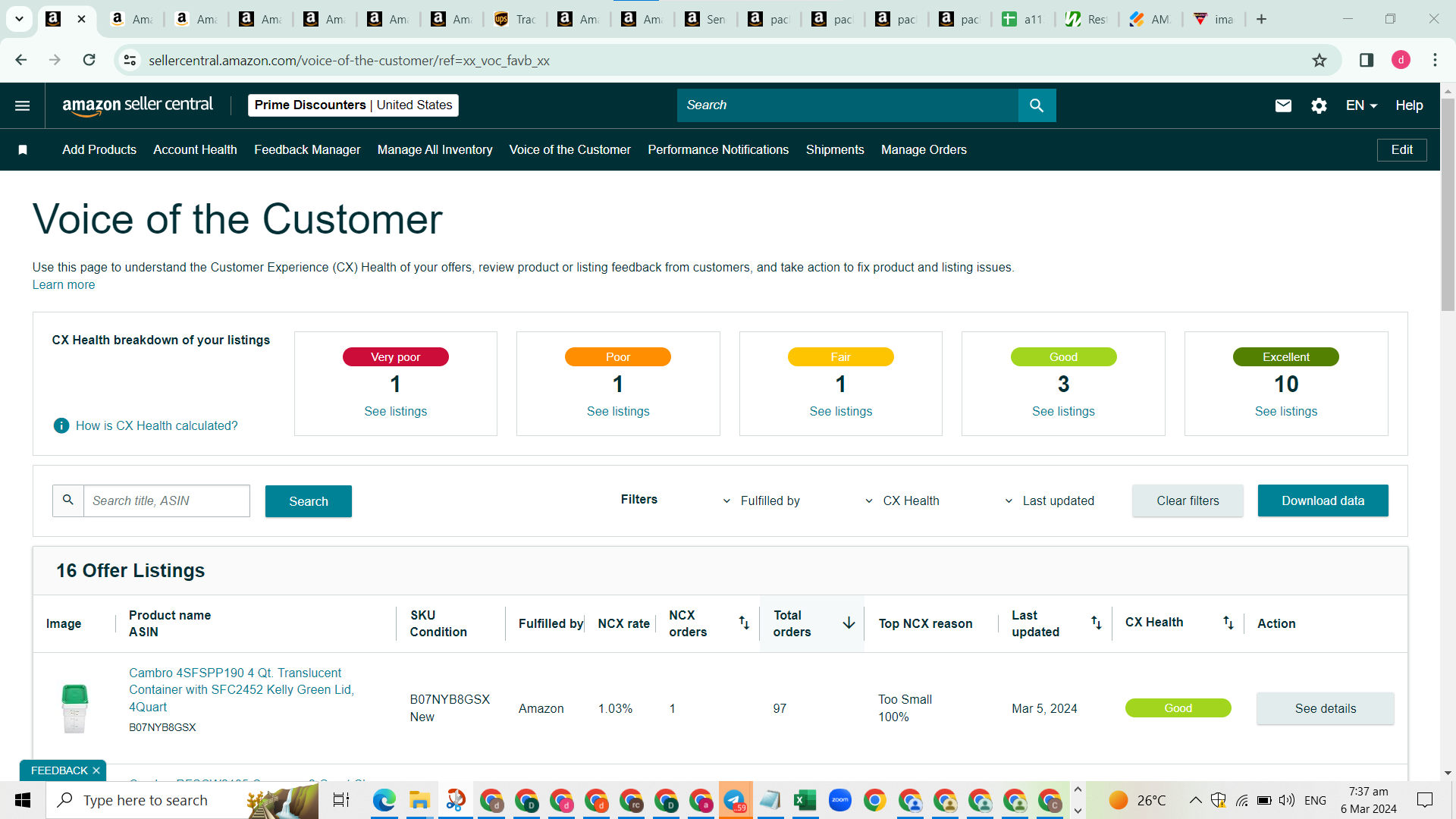Click the Help link in the header

point(1409,105)
